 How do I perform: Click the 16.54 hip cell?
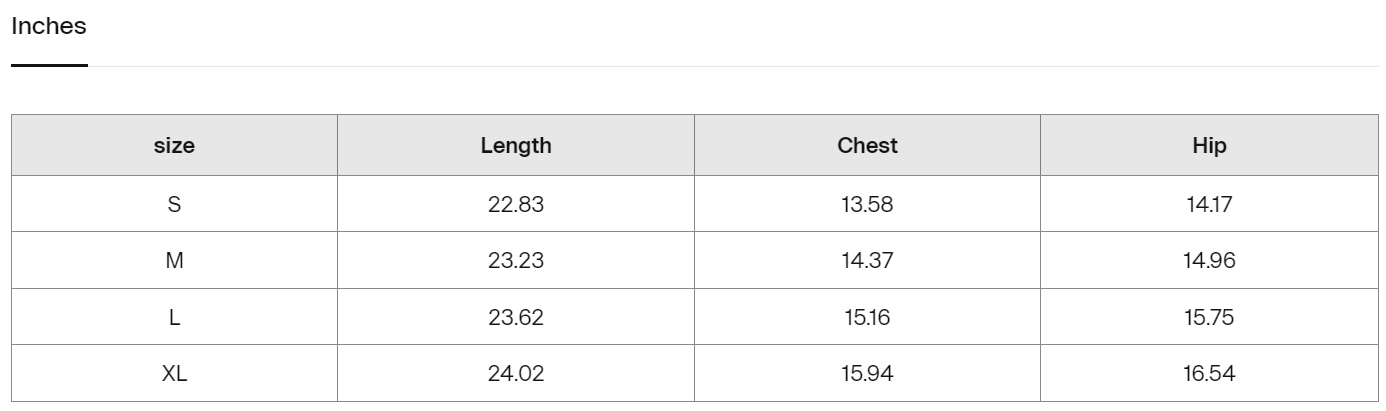pos(1209,375)
